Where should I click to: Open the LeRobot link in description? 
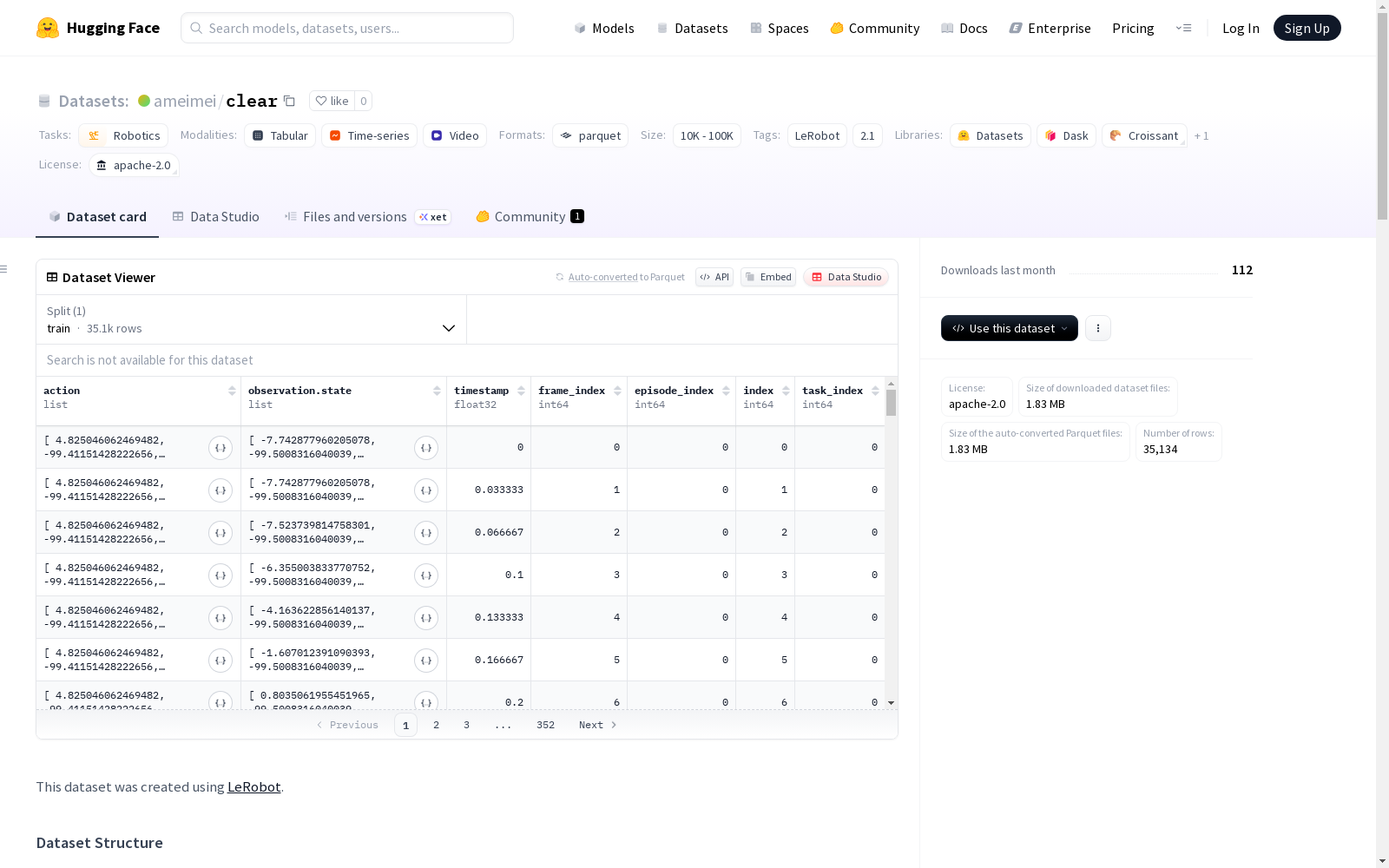pos(253,786)
